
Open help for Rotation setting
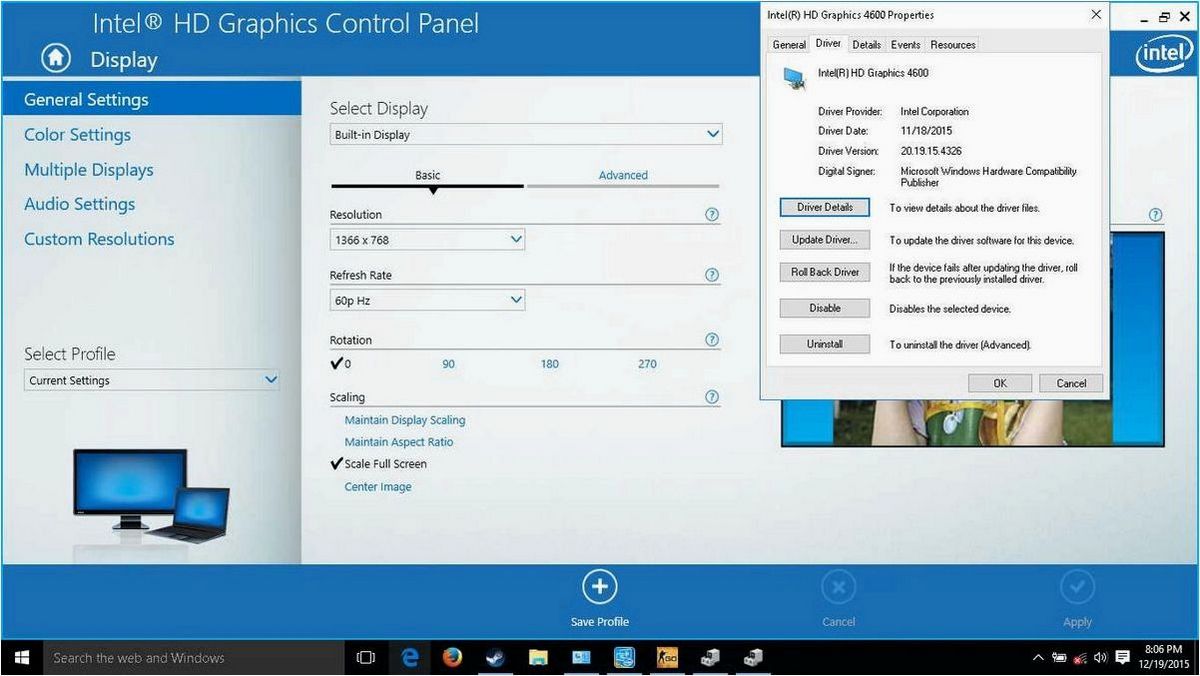712,340
